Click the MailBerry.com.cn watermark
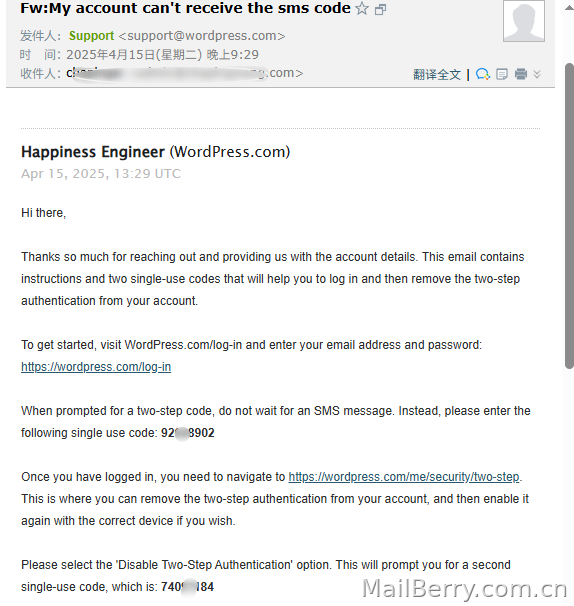Image resolution: width=574 pixels, height=606 pixels. [x=465, y=589]
